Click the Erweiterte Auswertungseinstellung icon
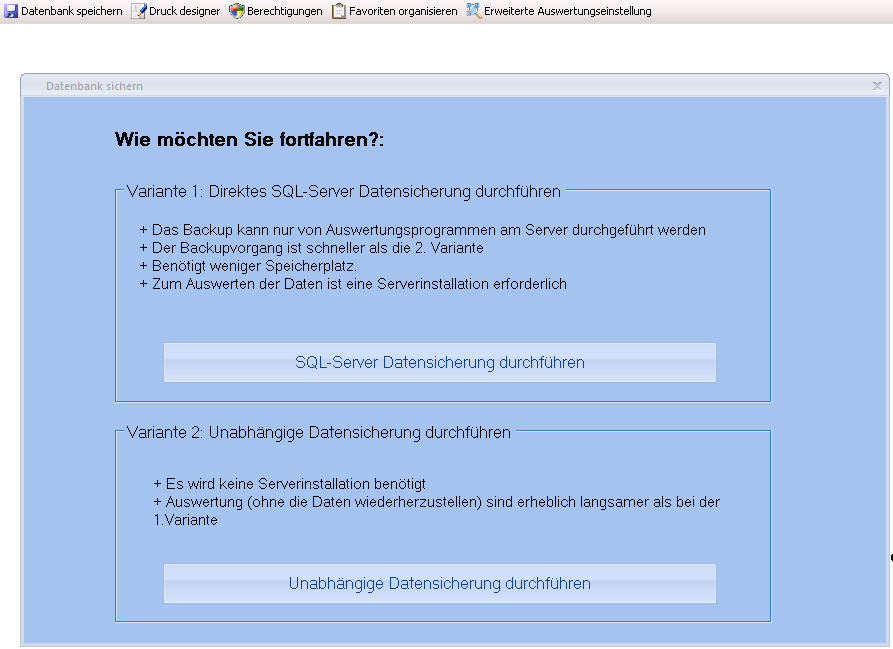Viewport: 893px width, 649px height. (473, 11)
